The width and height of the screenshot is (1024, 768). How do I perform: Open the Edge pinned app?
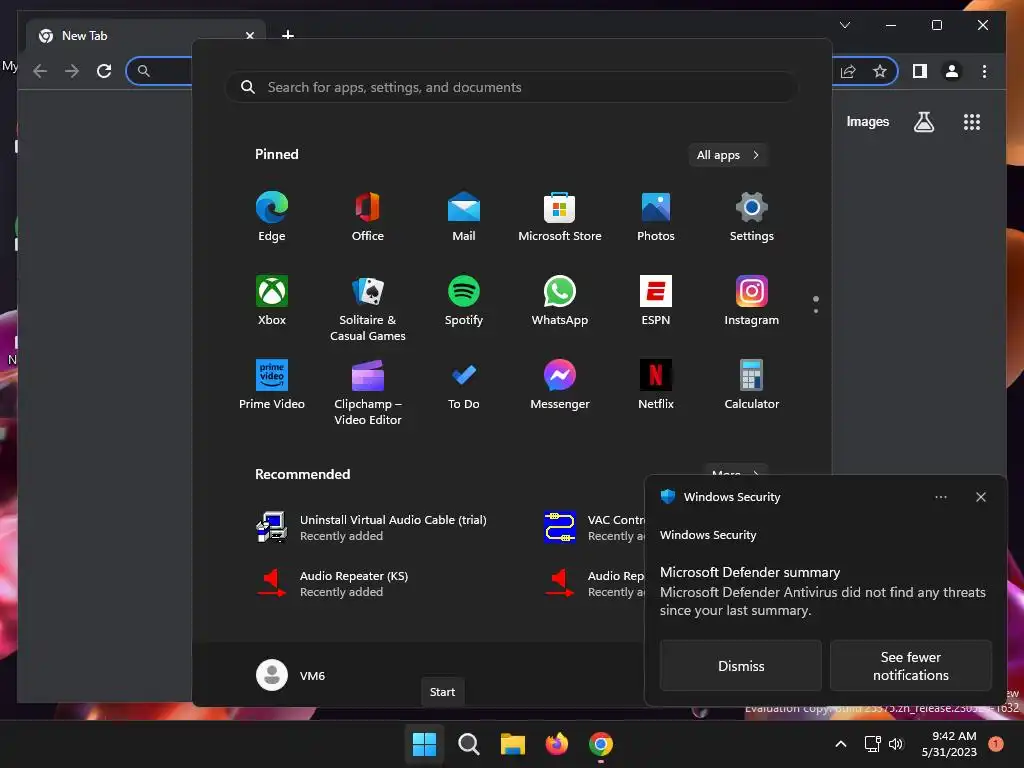(x=272, y=217)
